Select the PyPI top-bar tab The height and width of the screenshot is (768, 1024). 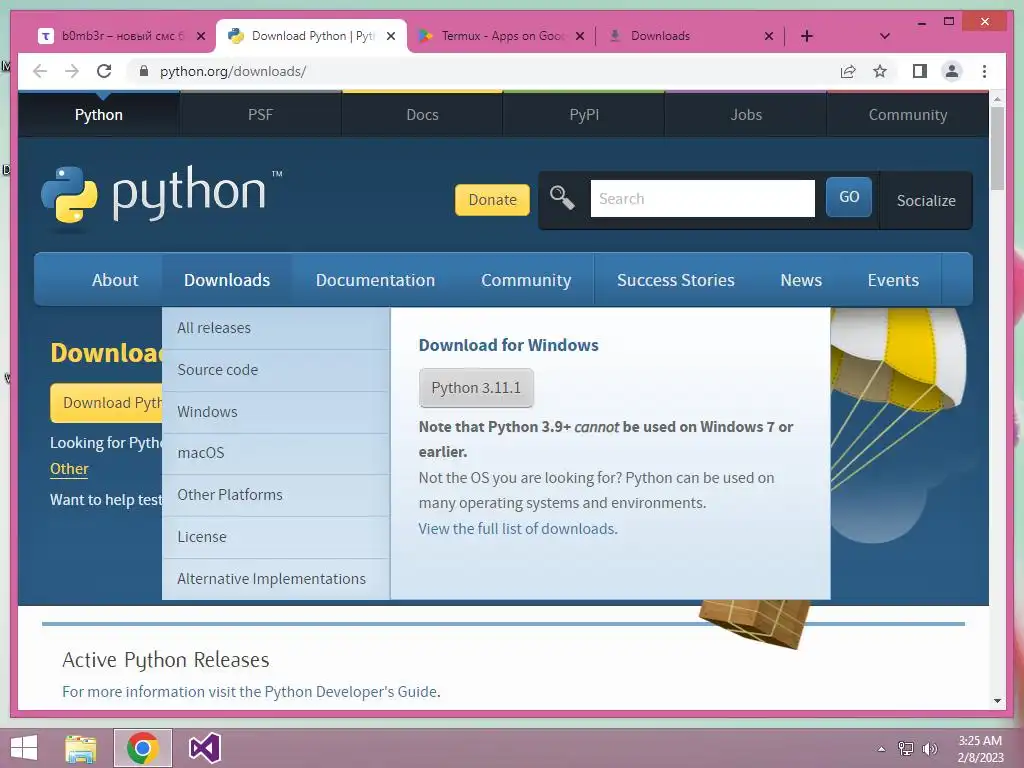[584, 114]
